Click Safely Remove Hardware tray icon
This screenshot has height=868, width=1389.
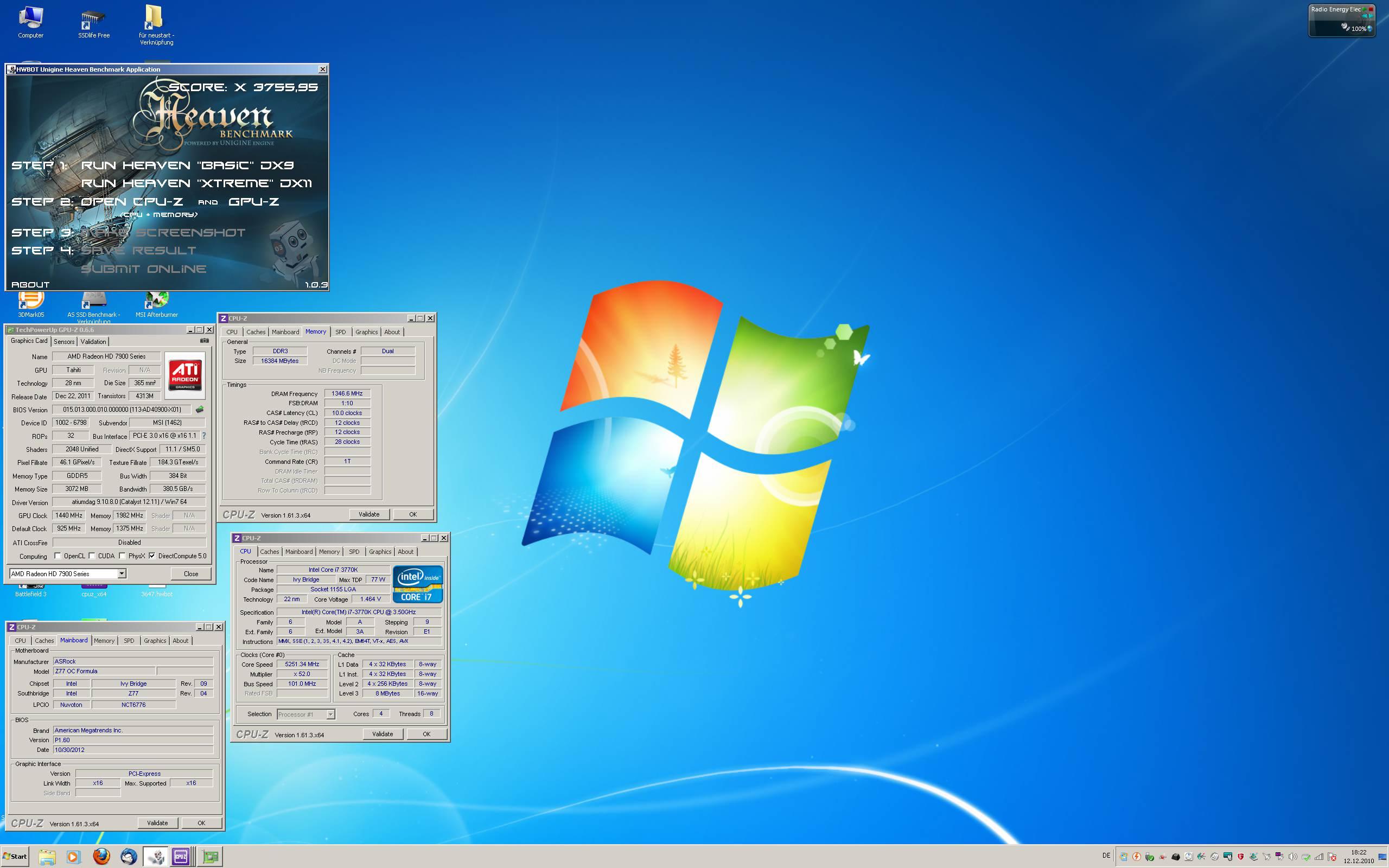point(1150,857)
